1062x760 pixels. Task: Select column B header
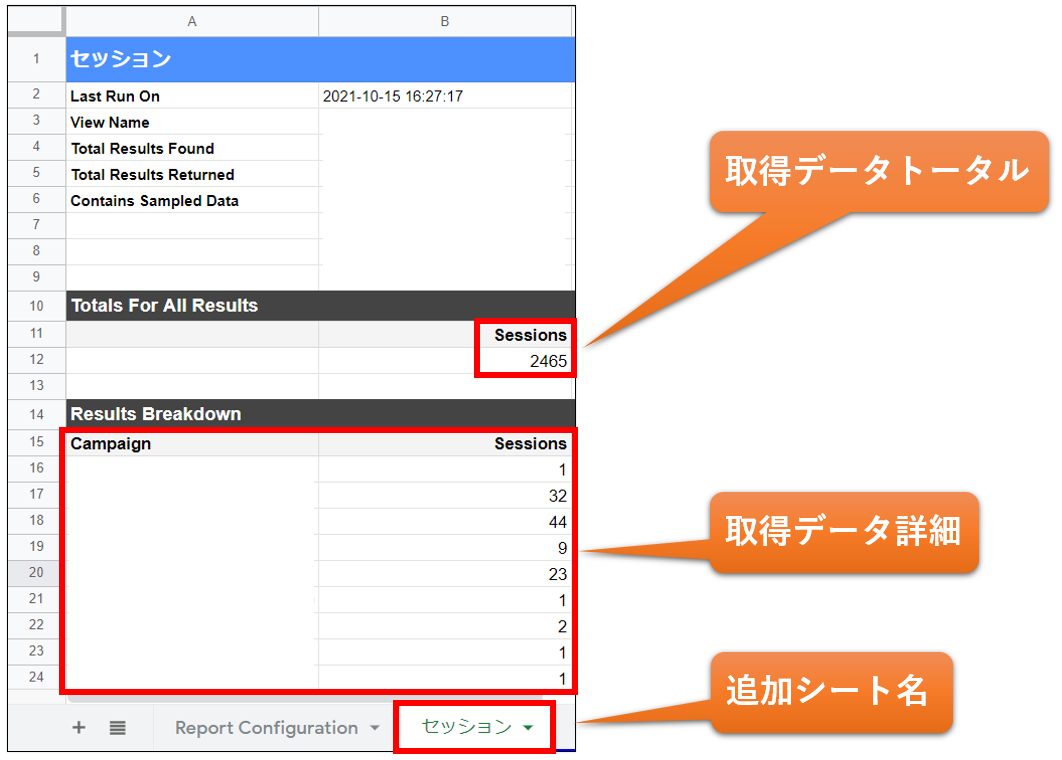tap(445, 22)
